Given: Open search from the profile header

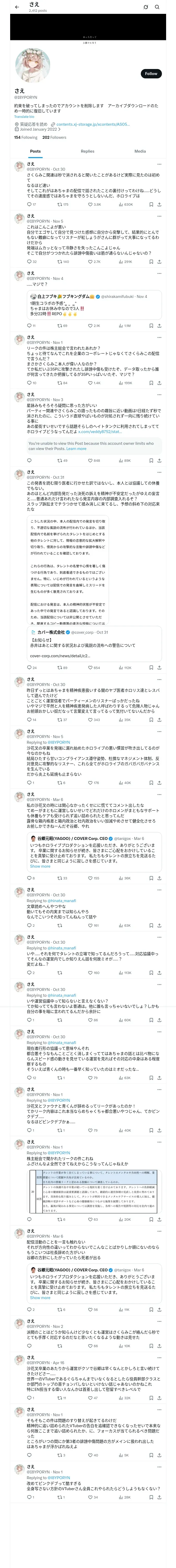Looking at the screenshot, I should tap(157, 7).
